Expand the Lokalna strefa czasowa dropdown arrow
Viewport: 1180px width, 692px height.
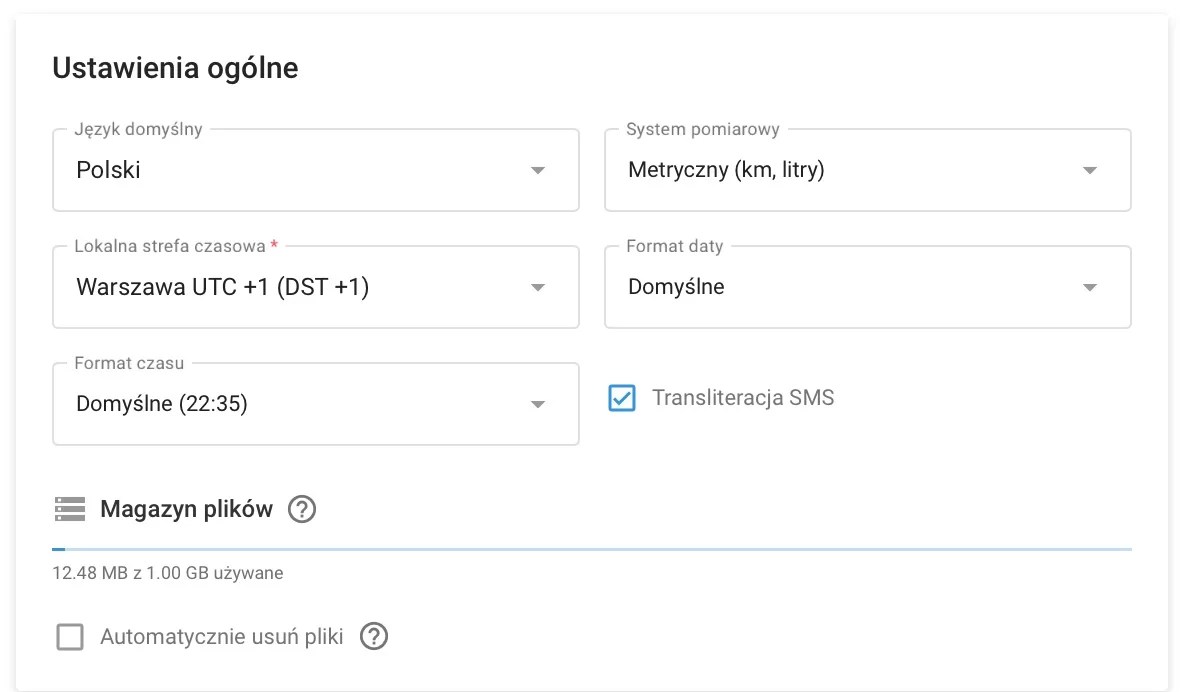point(538,288)
